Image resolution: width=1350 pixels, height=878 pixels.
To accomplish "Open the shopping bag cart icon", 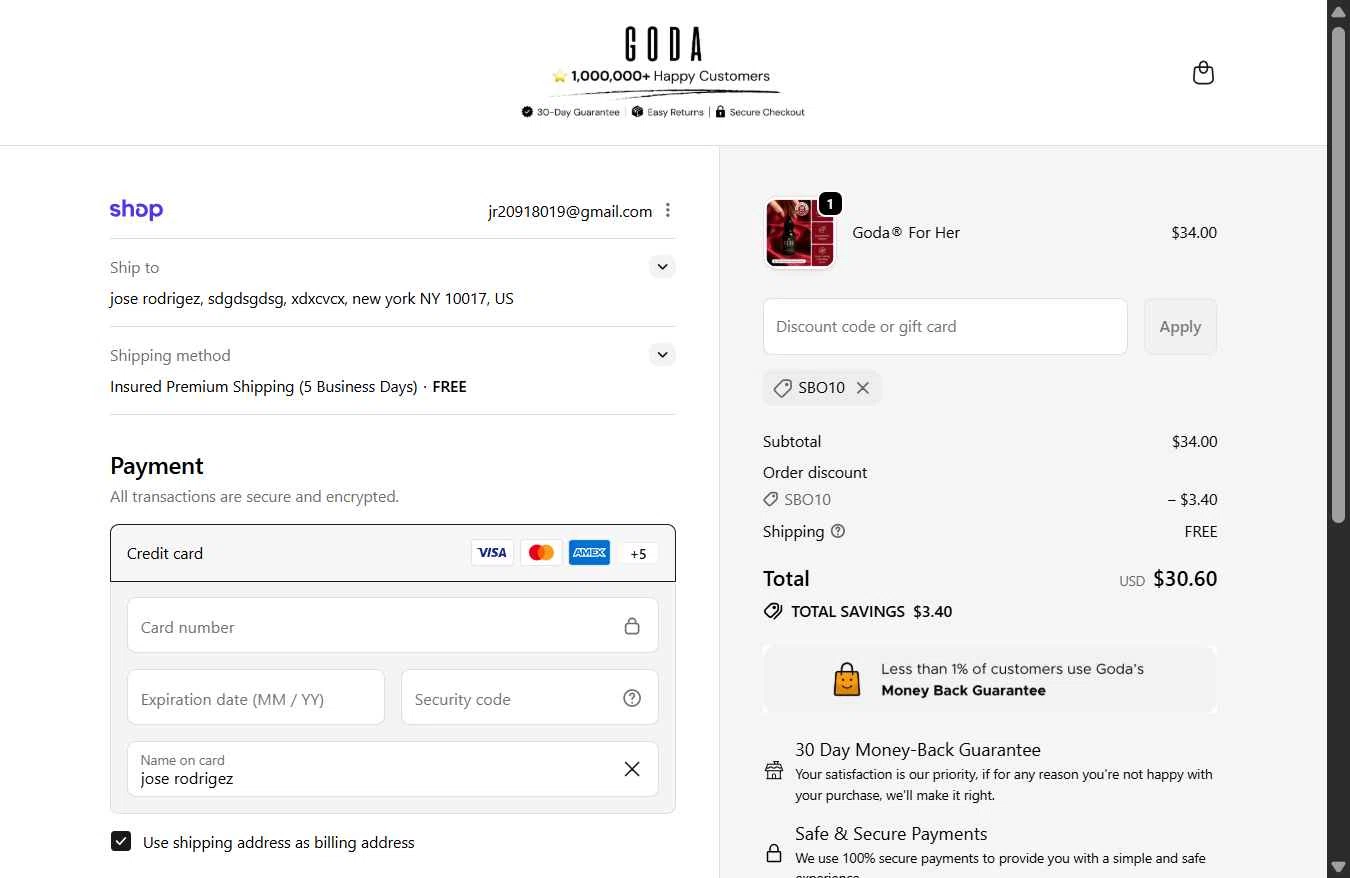I will [1203, 73].
